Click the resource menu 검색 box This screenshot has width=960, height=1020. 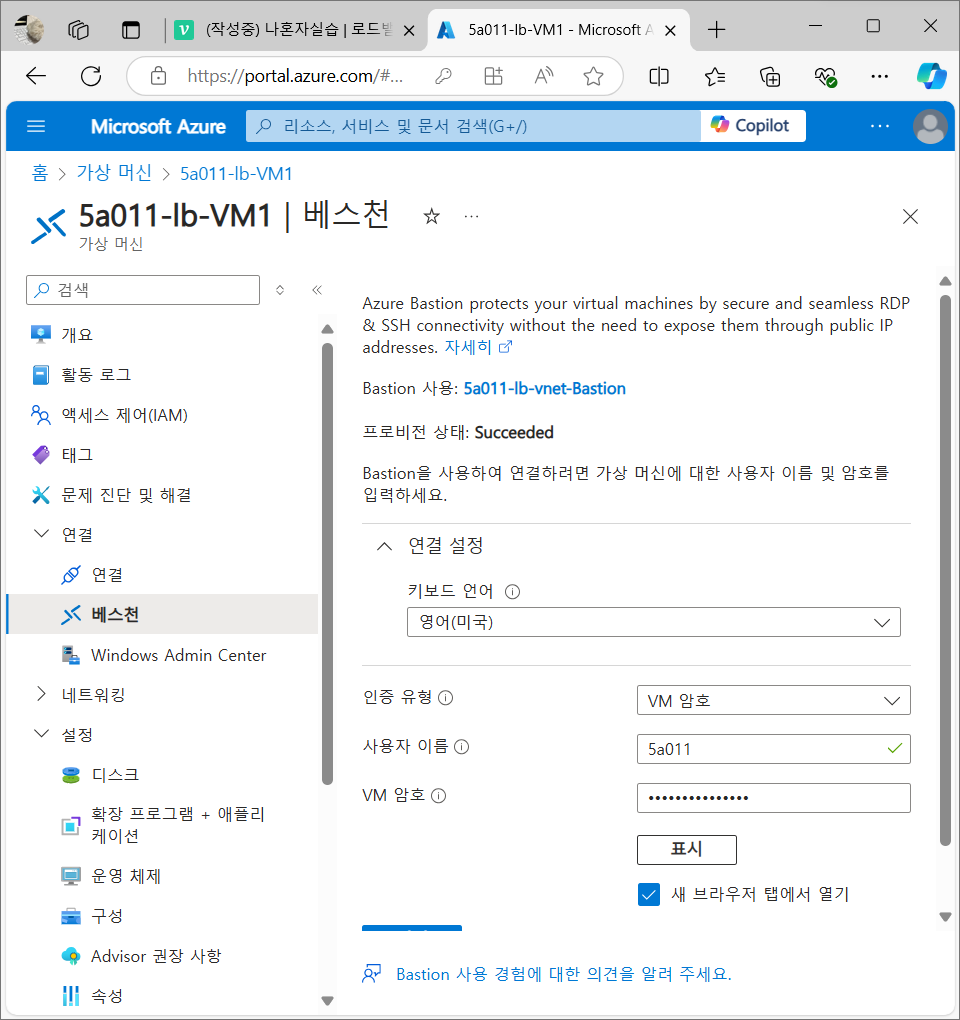point(143,290)
